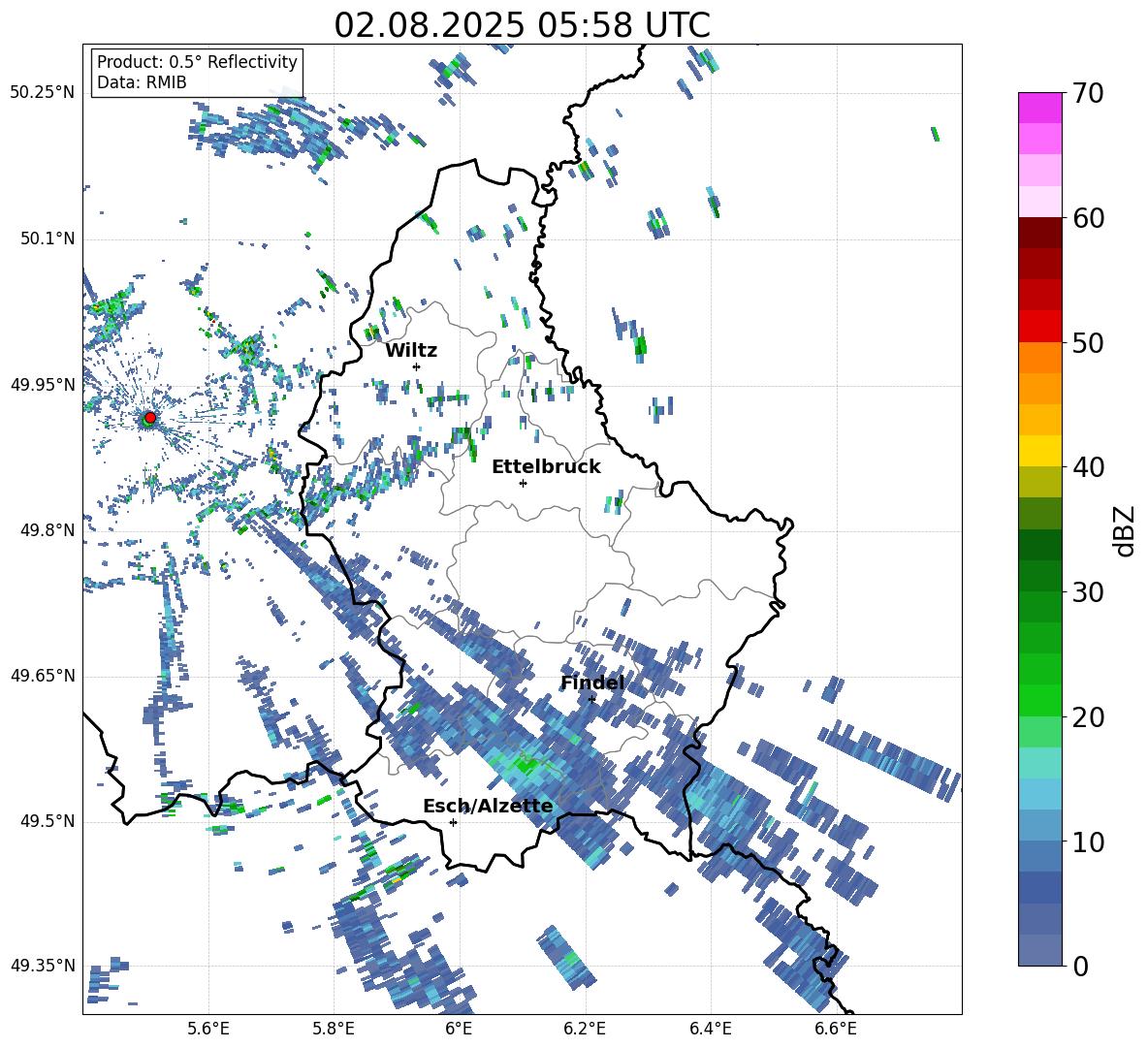The image size is (1148, 1048).
Task: Click the plot title date and time
Action: point(522,25)
